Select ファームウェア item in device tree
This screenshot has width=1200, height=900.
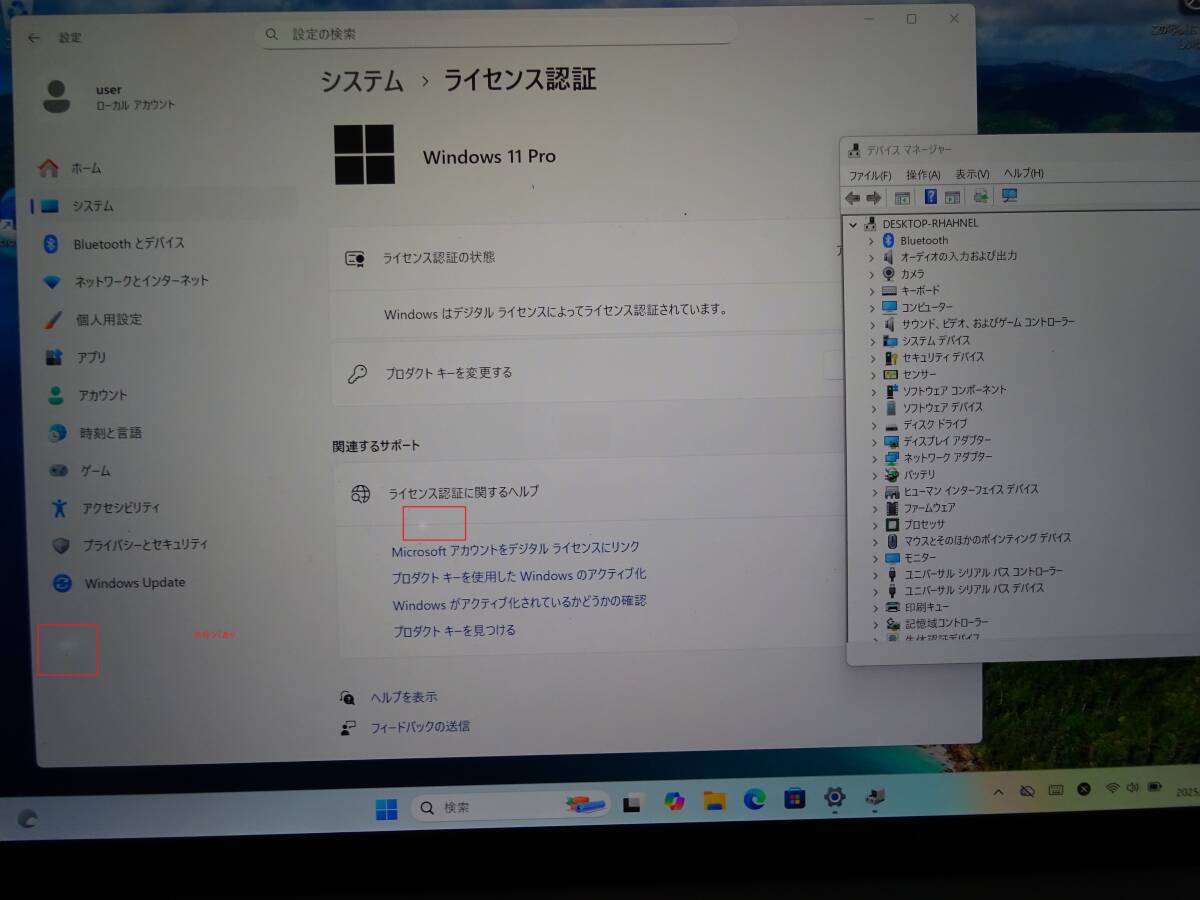click(930, 508)
